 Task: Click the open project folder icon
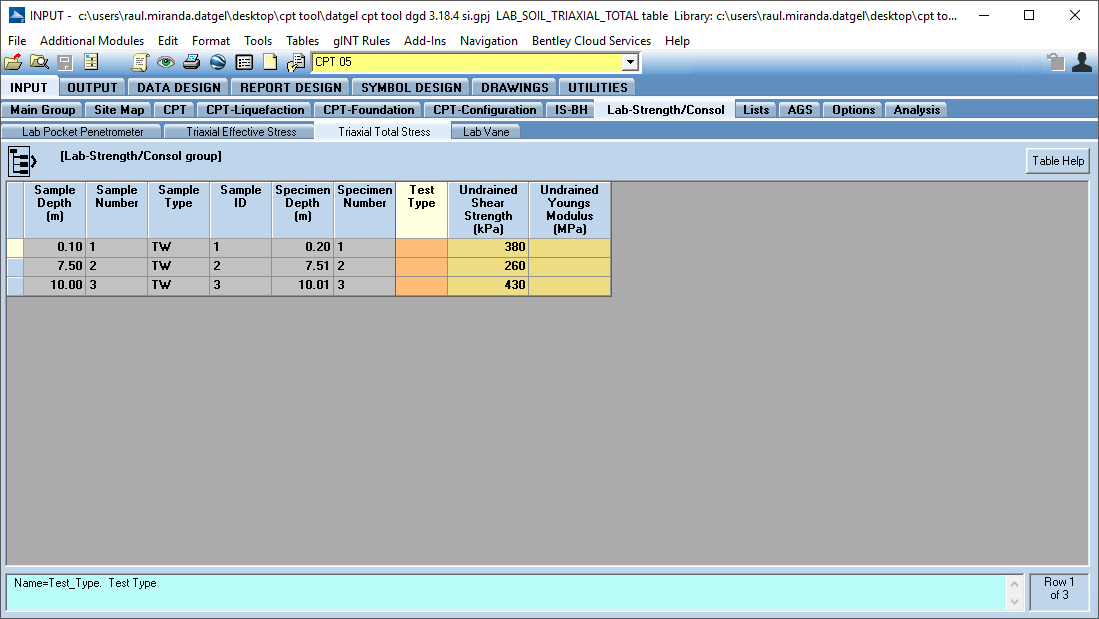pos(13,62)
